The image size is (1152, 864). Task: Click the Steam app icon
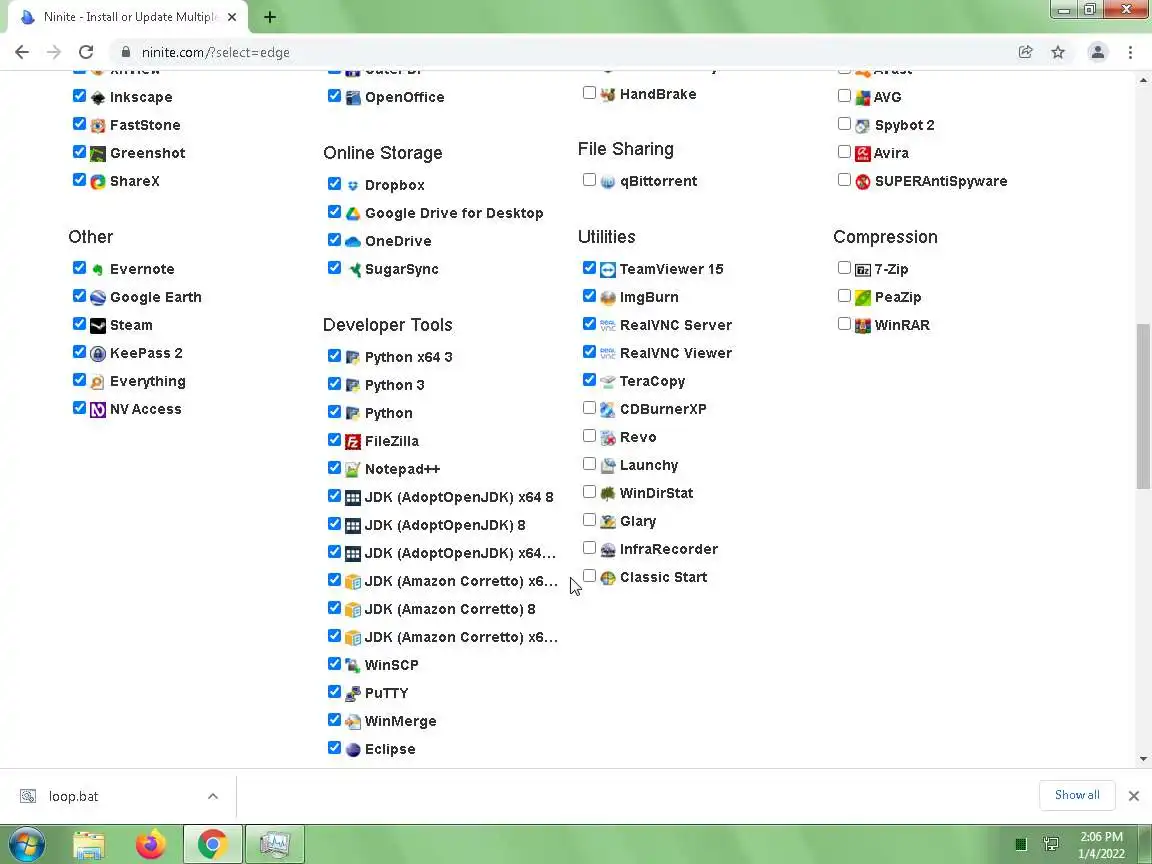98,325
